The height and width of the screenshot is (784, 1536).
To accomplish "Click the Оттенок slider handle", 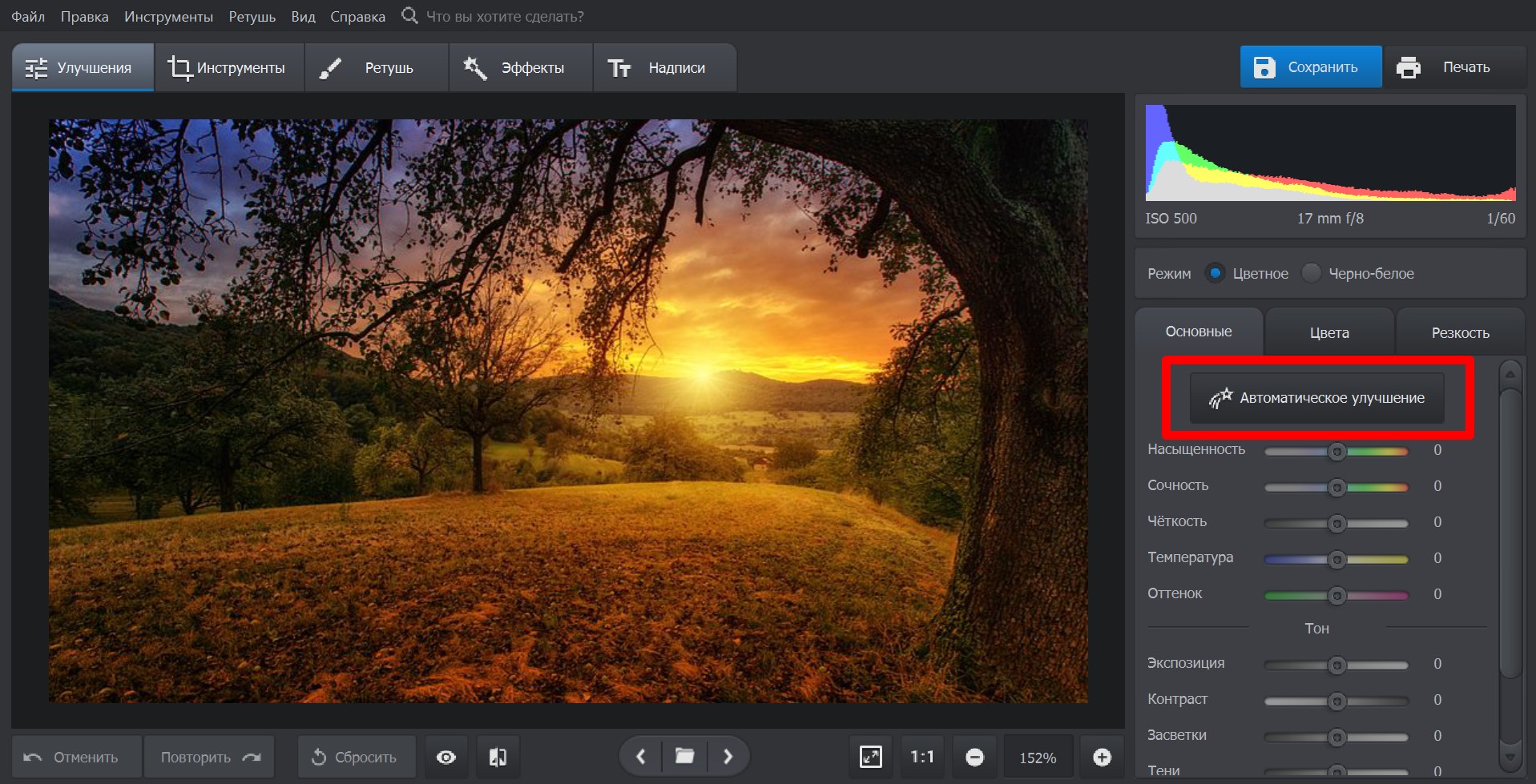I will tap(1336, 596).
